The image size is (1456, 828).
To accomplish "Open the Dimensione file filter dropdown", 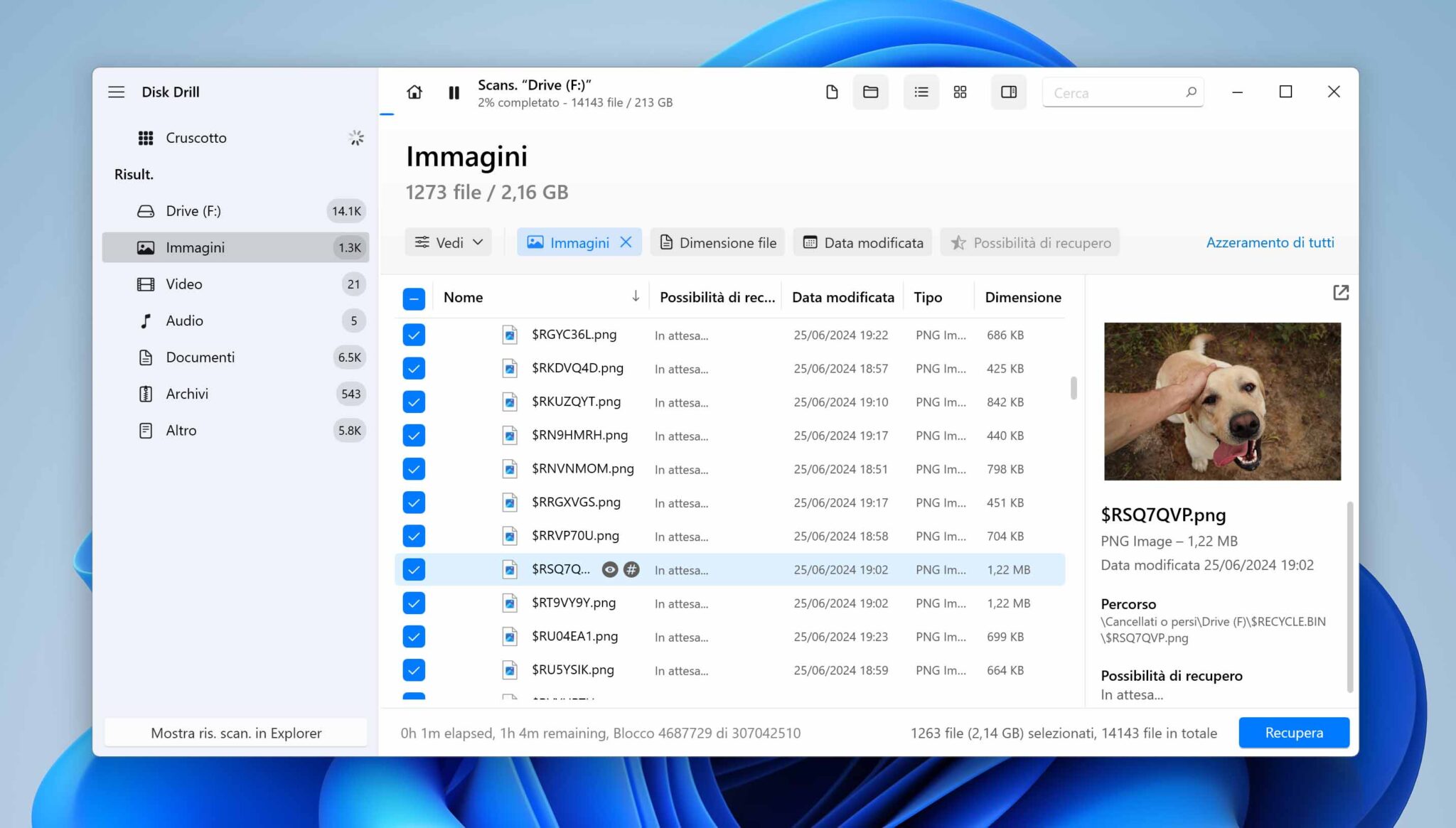I will pos(717,242).
